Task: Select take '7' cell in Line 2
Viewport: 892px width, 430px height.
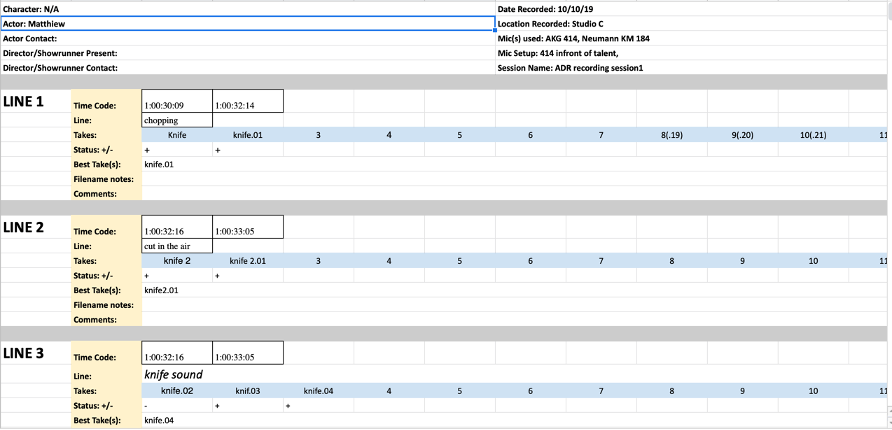Action: click(601, 261)
